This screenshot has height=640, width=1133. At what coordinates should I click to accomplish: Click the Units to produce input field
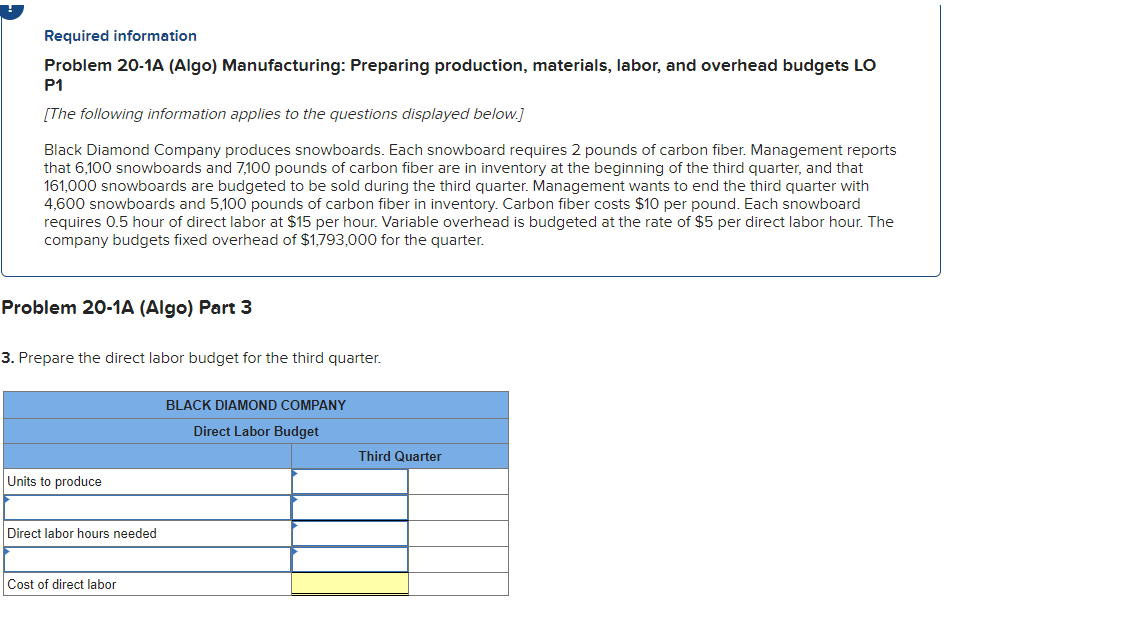point(349,480)
